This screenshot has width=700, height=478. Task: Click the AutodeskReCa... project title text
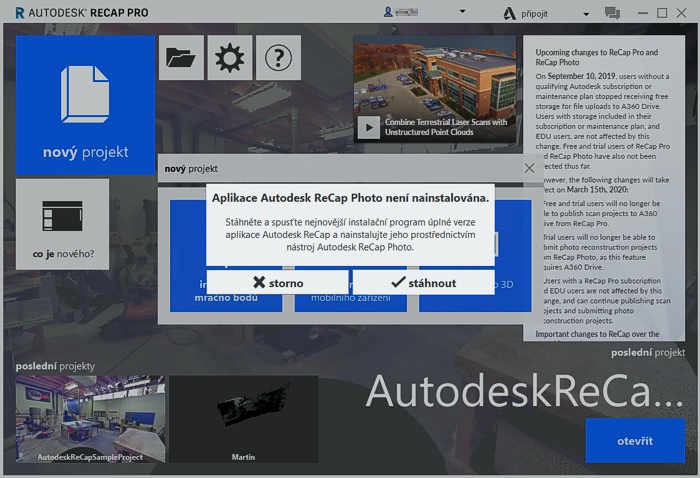[x=524, y=391]
